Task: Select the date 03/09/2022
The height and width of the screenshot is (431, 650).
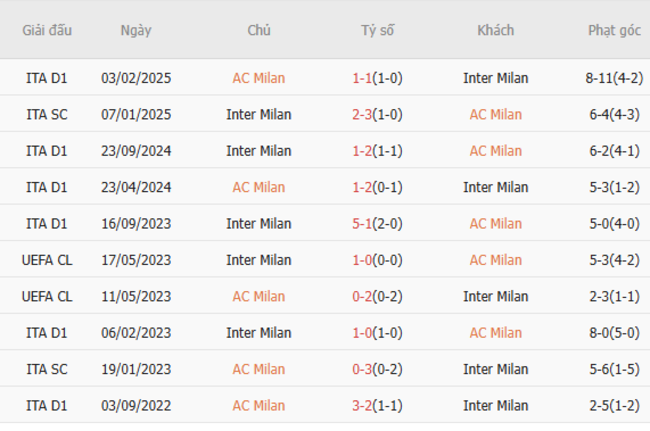Action: pyautogui.click(x=136, y=405)
